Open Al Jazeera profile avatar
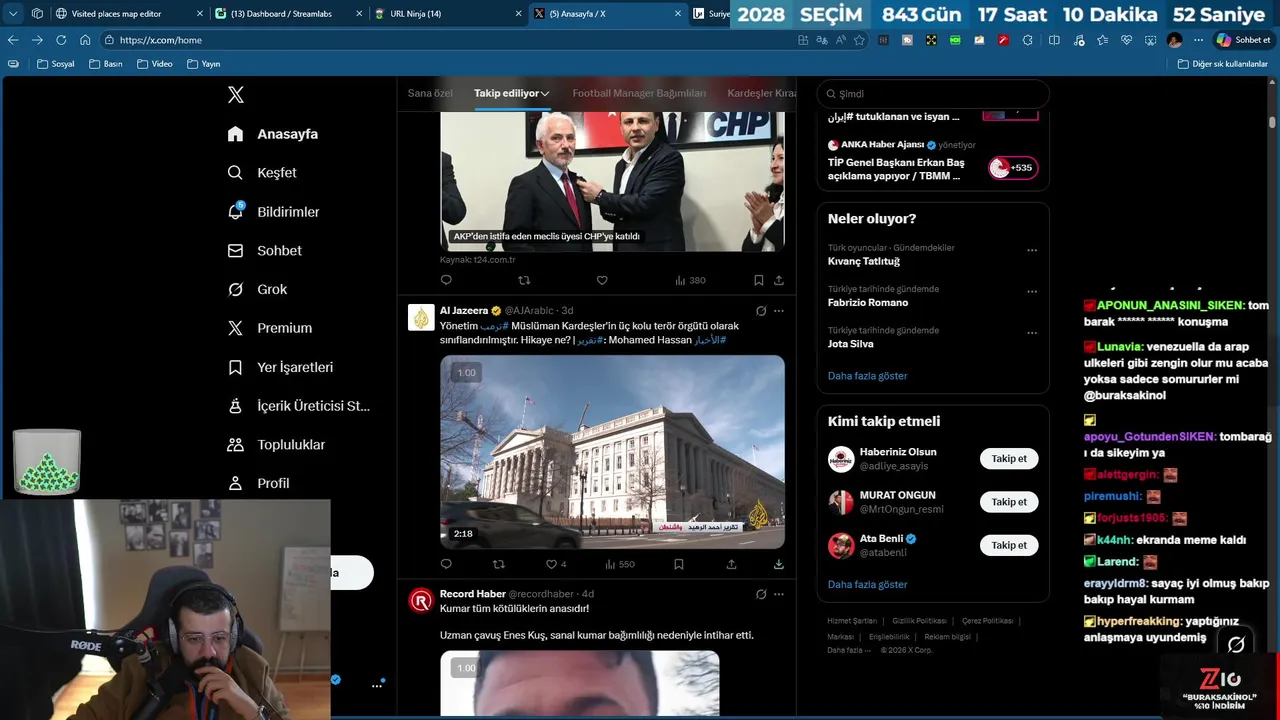This screenshot has width=1280, height=720. click(421, 318)
